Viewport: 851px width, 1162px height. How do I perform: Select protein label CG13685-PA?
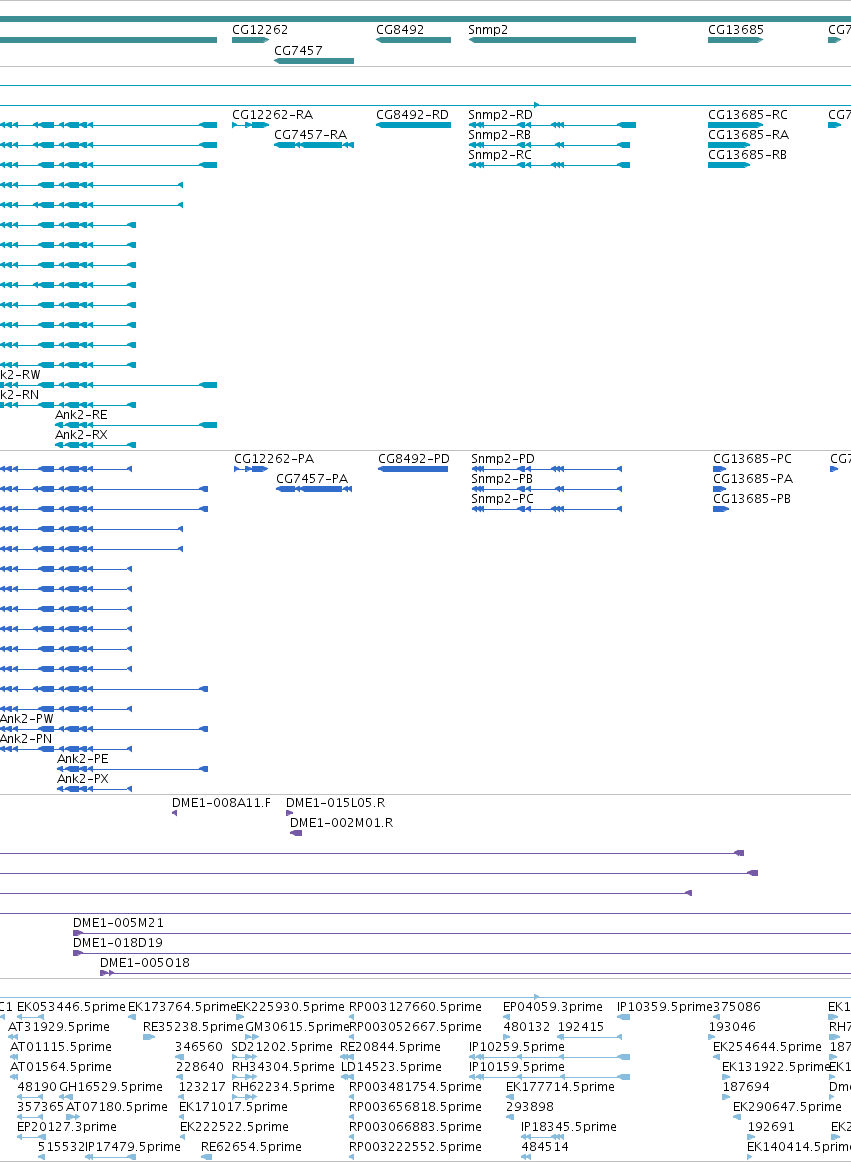point(752,479)
